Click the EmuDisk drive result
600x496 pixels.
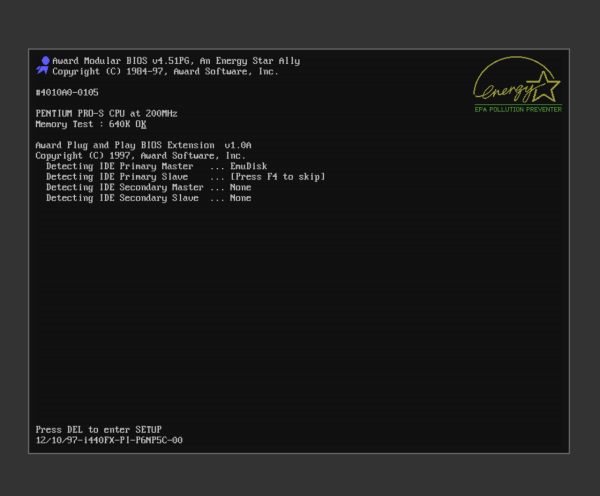pos(249,166)
